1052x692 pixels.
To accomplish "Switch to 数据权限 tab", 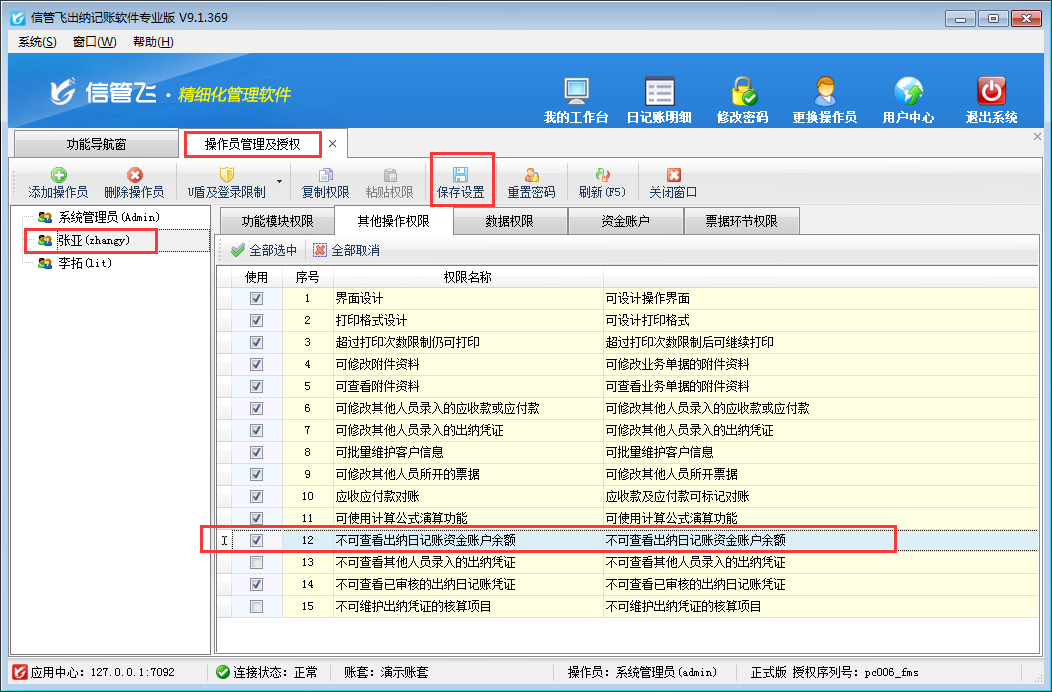I will pyautogui.click(x=509, y=222).
